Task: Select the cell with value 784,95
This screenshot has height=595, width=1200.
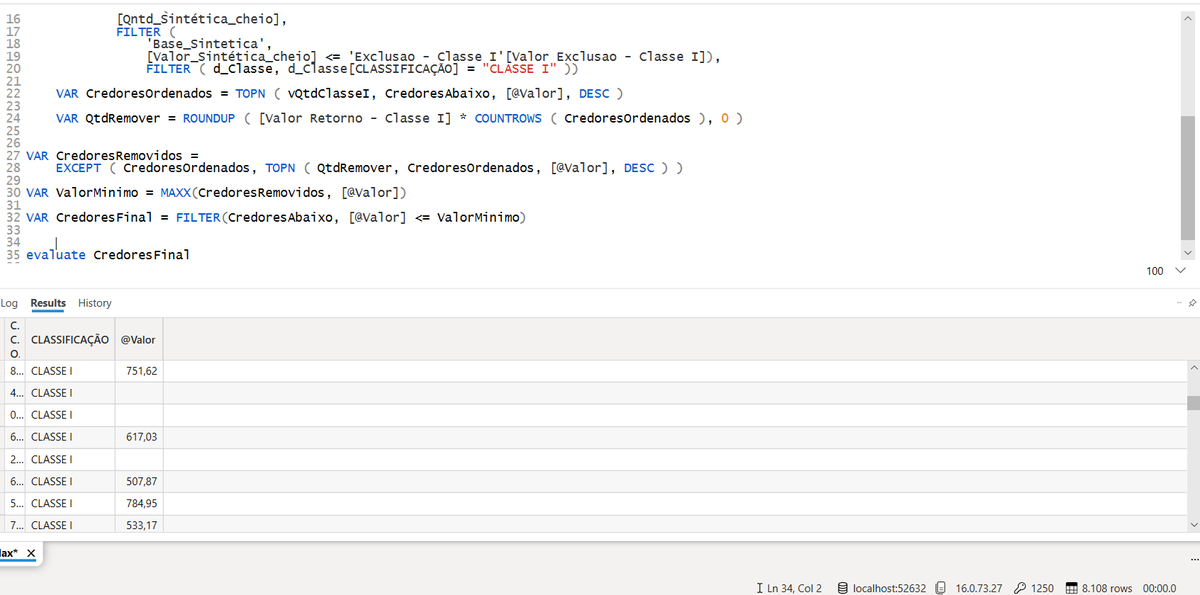Action: click(x=141, y=503)
